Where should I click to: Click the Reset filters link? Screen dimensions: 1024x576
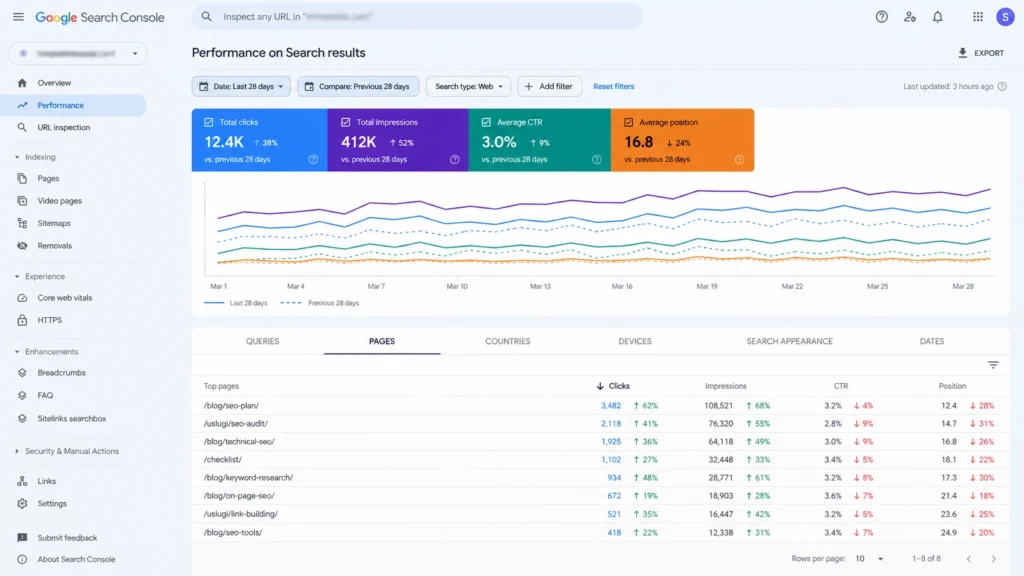pos(613,86)
